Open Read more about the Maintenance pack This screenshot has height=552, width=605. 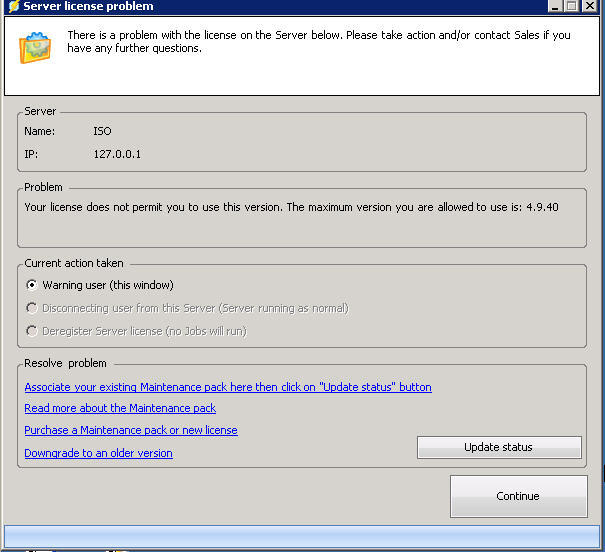(120, 408)
